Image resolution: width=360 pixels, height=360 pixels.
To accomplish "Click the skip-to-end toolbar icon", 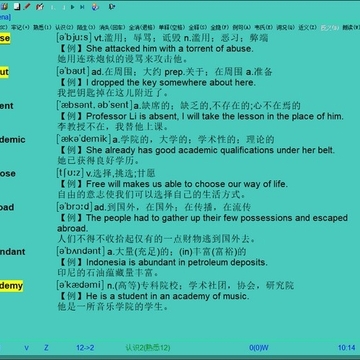I will (82, 7).
